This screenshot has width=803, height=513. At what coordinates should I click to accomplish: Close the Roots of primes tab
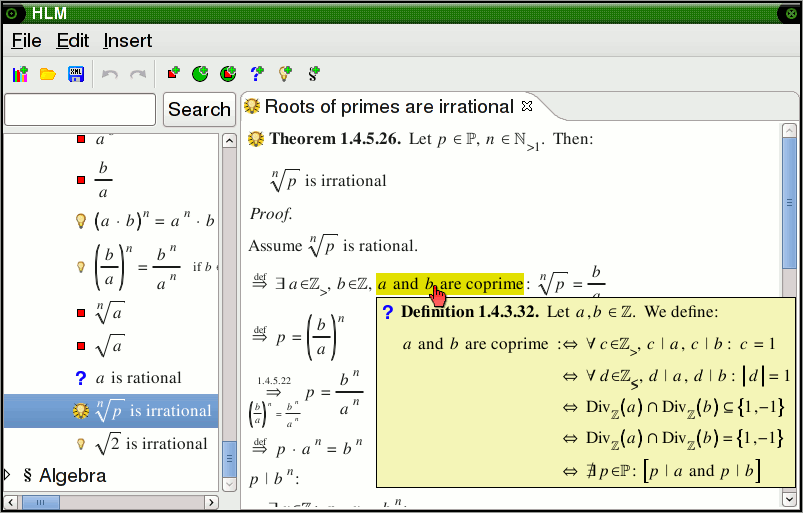tap(528, 106)
